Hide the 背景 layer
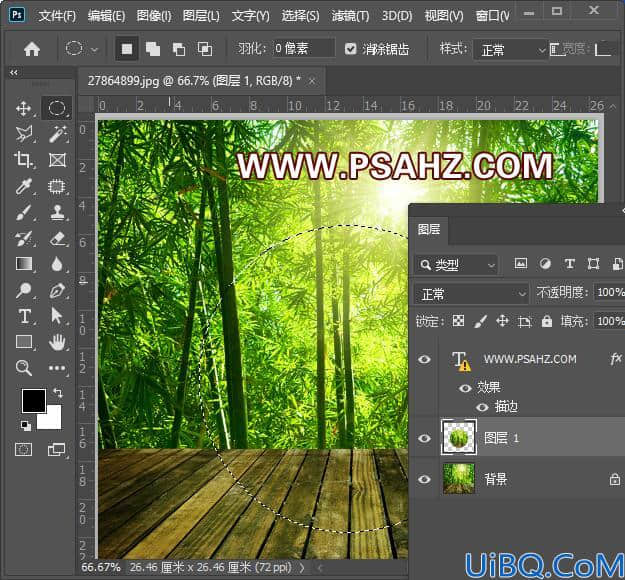The image size is (625, 580). coord(424,479)
